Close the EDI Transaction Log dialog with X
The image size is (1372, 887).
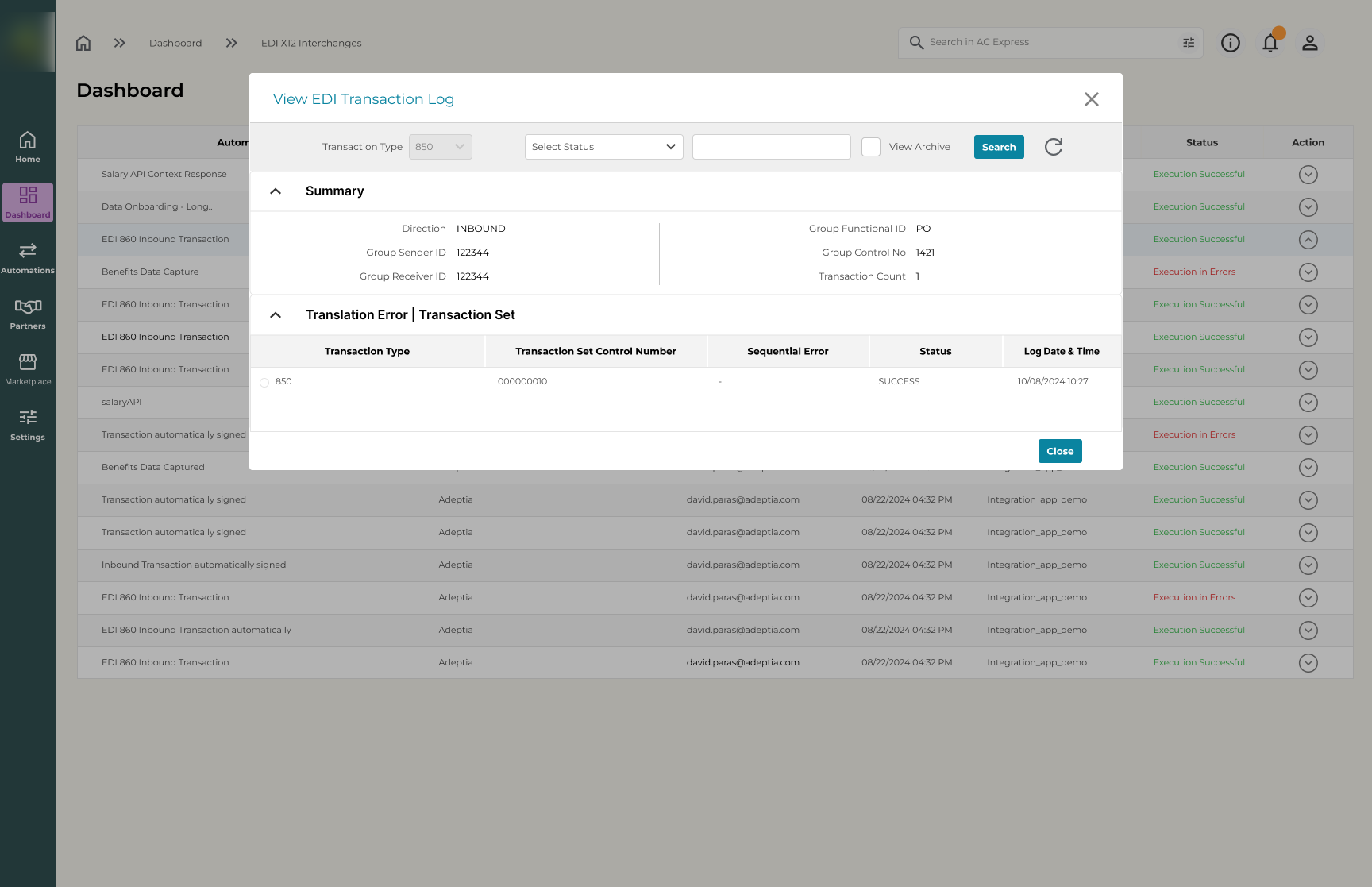click(1092, 99)
